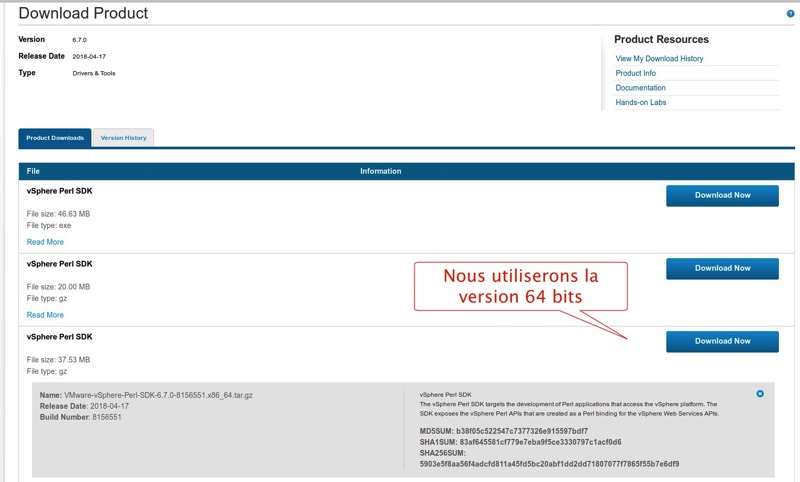Download the 37.53 MB 64-bit package
This screenshot has height=482, width=800.
pos(722,341)
